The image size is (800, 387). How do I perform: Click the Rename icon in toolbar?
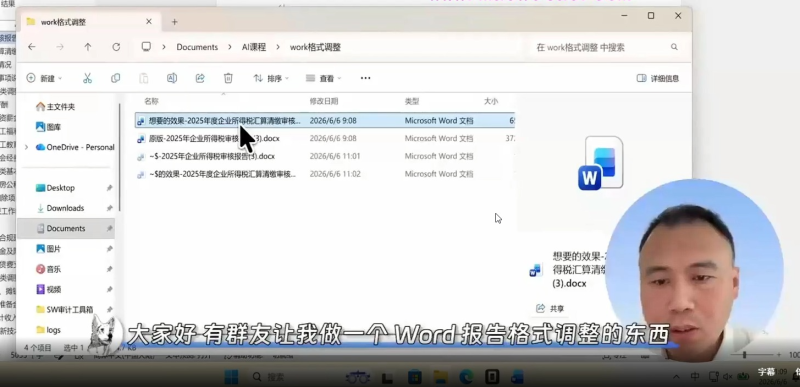click(172, 78)
